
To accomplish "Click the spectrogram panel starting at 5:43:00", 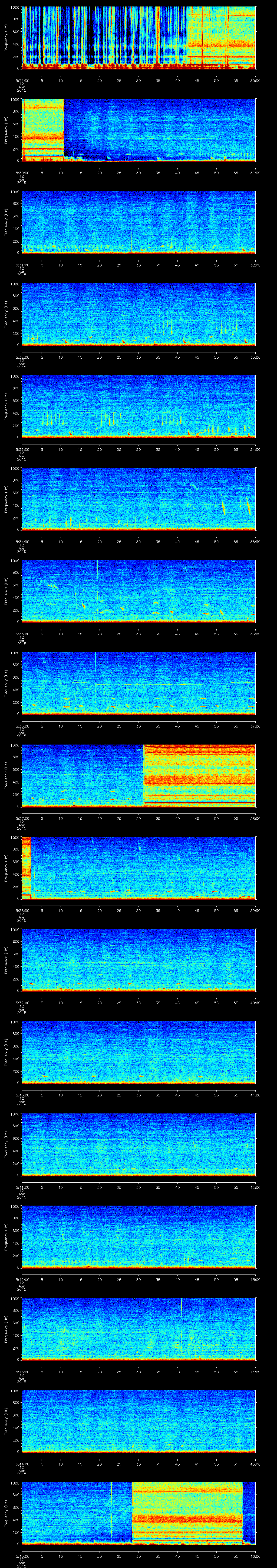I will pyautogui.click(x=139, y=1329).
